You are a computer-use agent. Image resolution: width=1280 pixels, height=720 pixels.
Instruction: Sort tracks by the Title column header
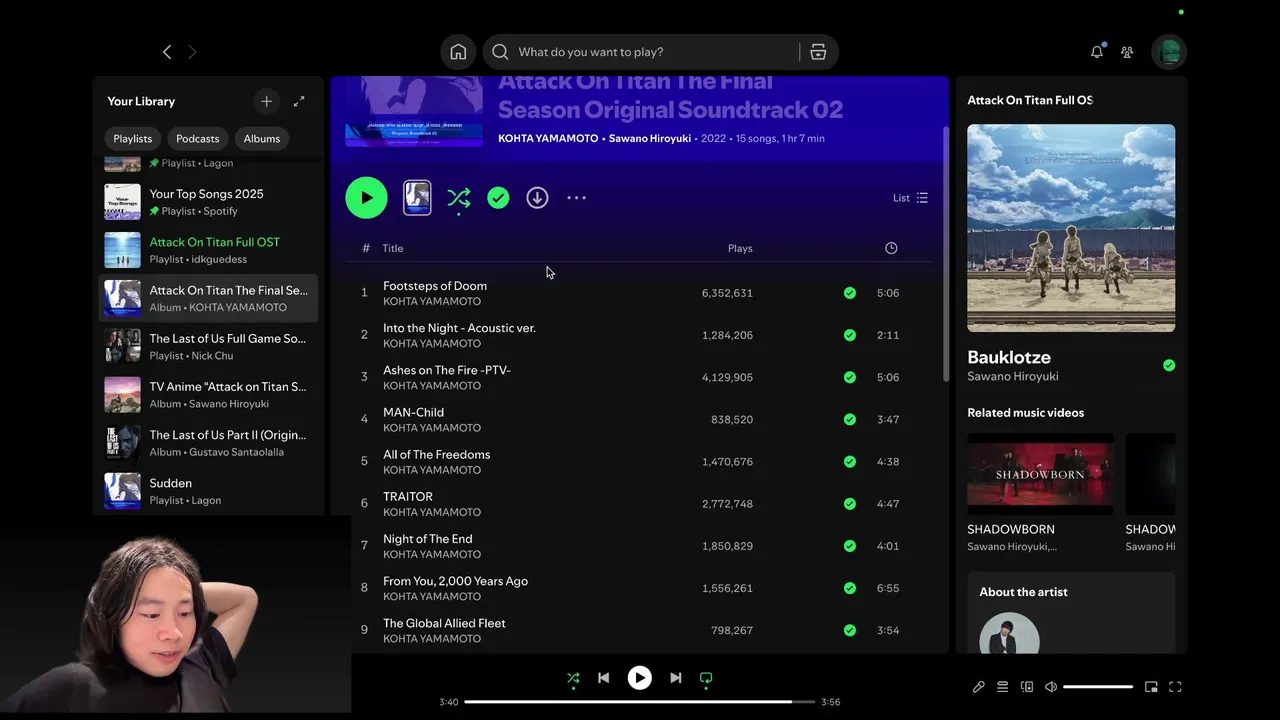(393, 248)
